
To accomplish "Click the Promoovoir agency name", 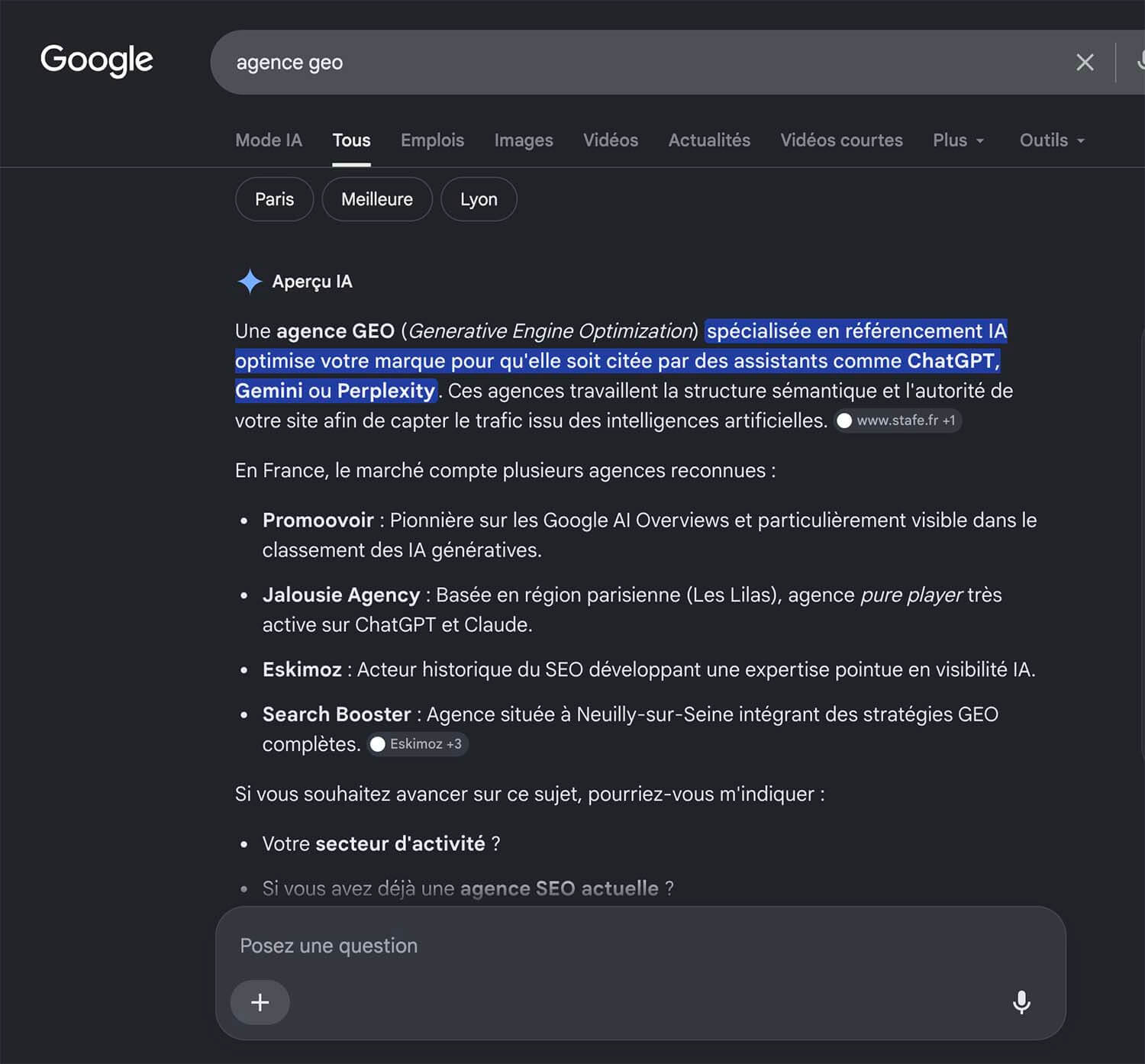I will point(318,521).
